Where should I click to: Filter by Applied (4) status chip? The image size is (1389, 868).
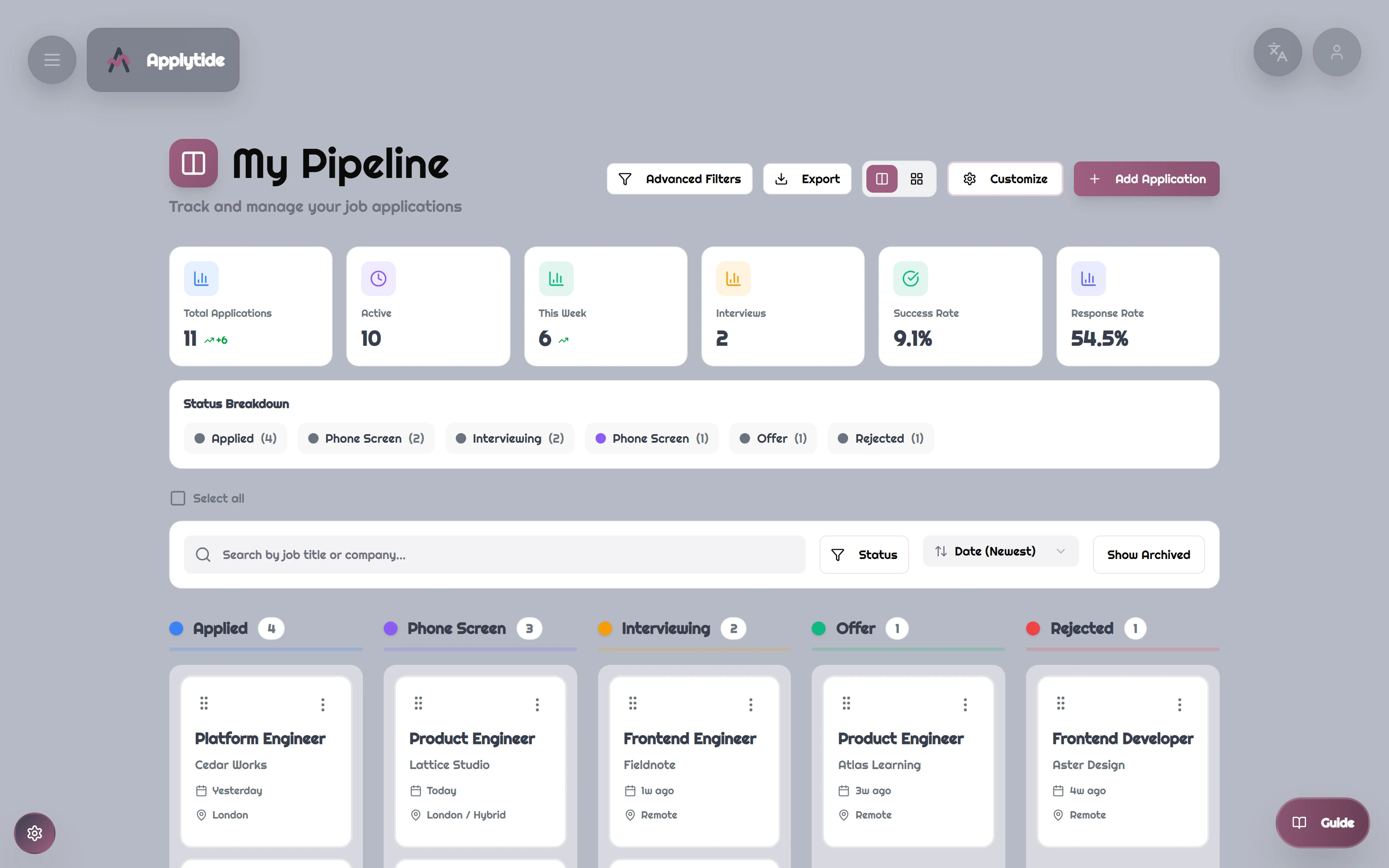click(x=235, y=439)
